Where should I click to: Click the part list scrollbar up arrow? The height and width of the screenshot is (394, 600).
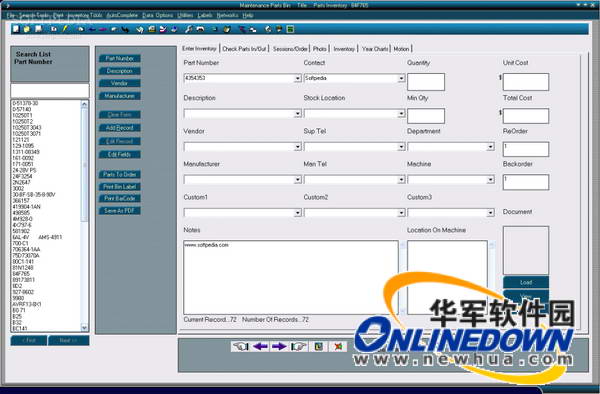[84, 104]
